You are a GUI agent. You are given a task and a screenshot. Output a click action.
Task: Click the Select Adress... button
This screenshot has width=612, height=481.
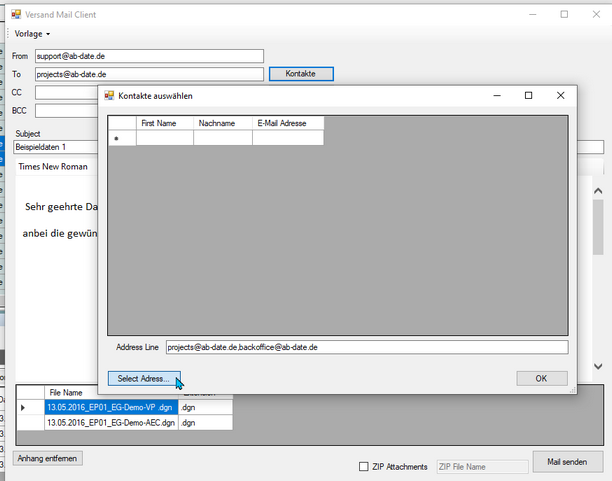coord(144,379)
